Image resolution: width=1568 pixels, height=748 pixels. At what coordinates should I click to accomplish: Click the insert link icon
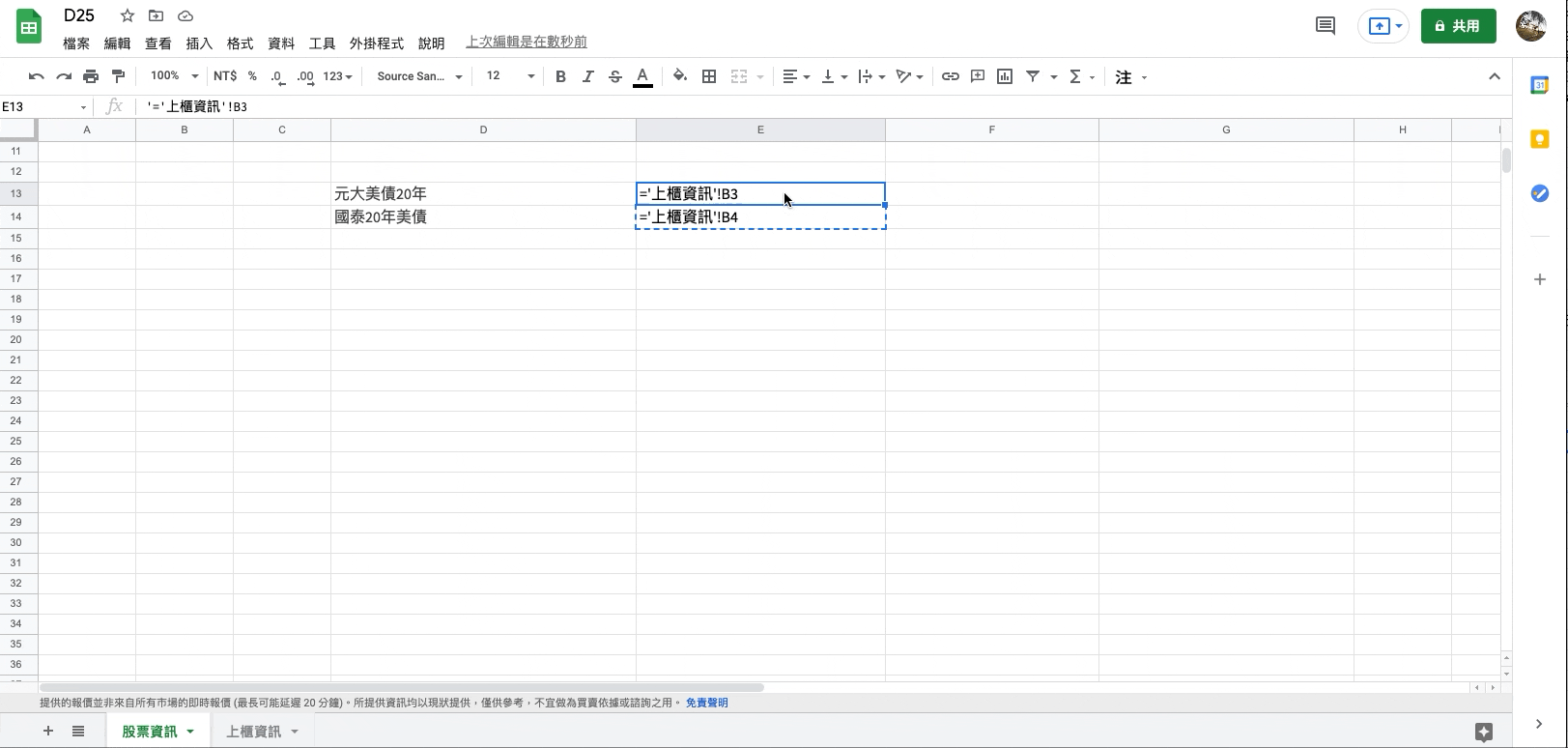[x=951, y=76]
